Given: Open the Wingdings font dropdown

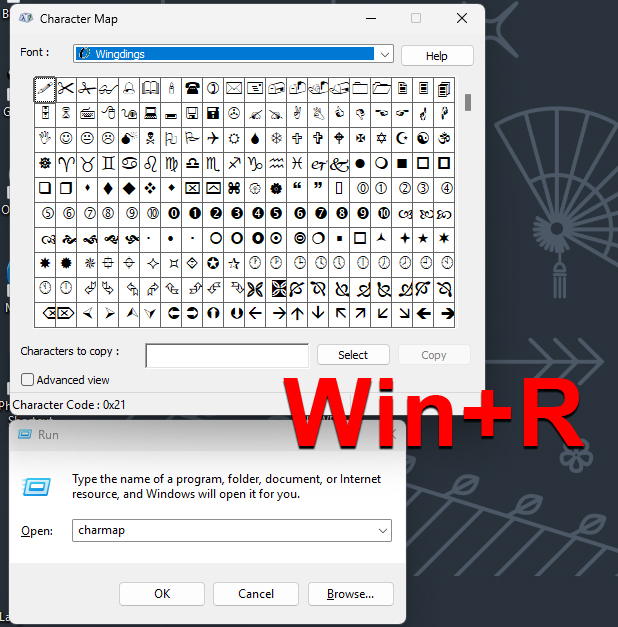Looking at the screenshot, I should click(x=384, y=54).
